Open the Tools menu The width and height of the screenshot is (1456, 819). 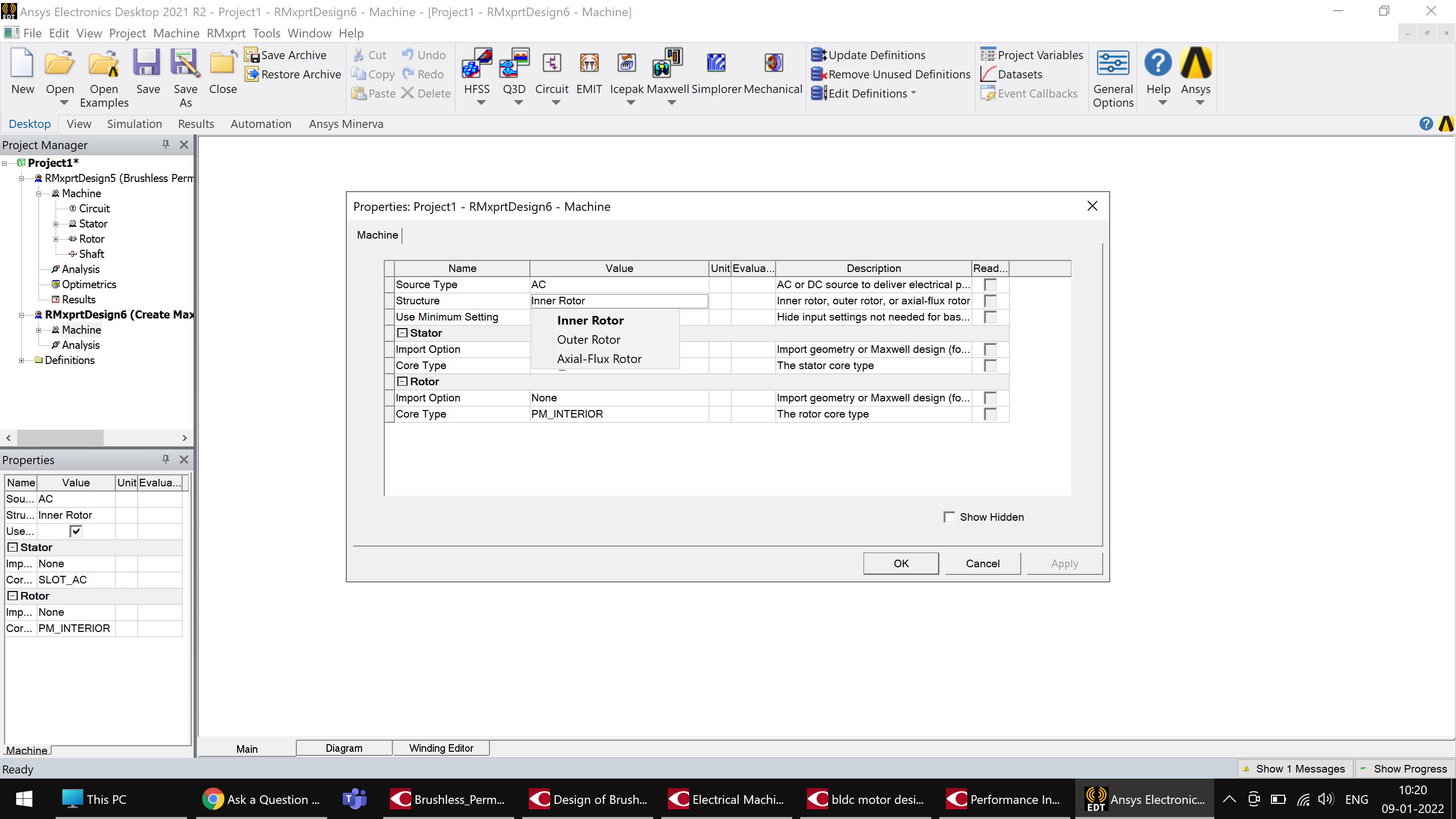(x=266, y=33)
